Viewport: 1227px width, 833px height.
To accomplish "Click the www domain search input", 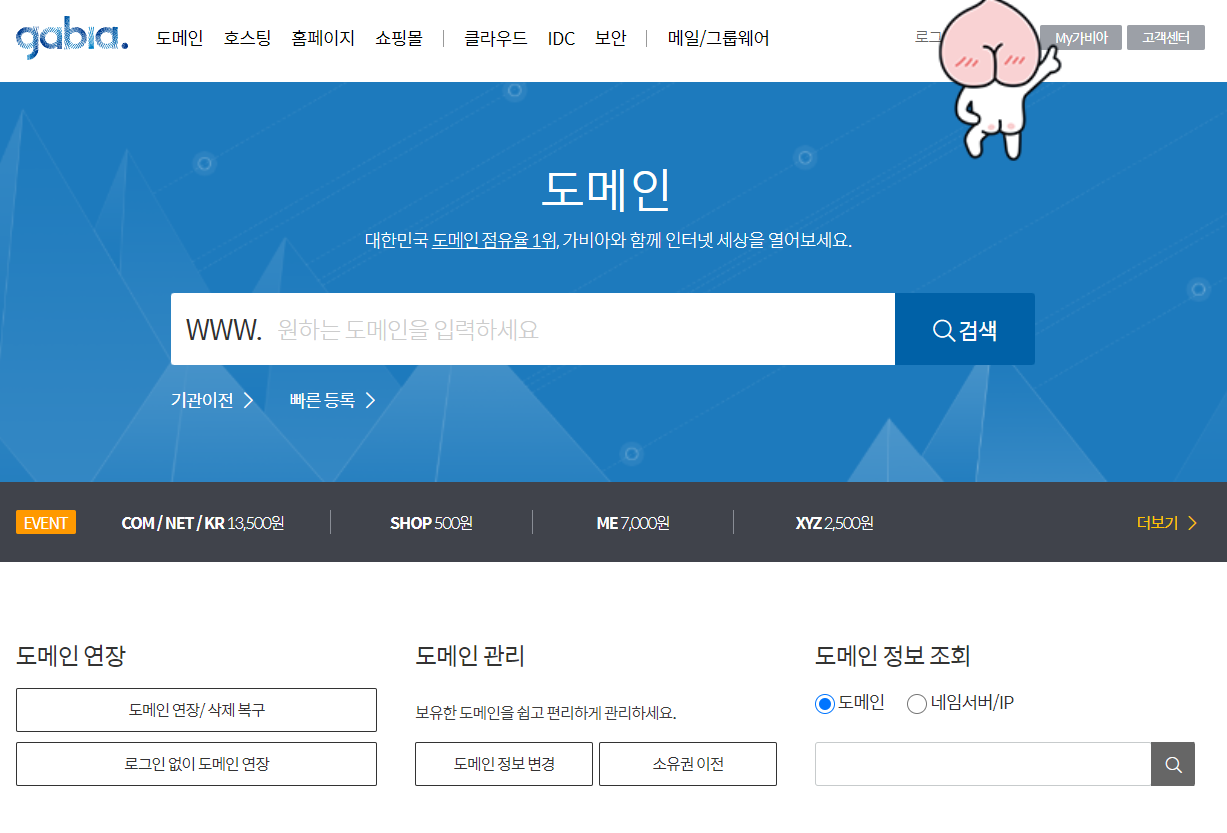I will click(x=533, y=329).
